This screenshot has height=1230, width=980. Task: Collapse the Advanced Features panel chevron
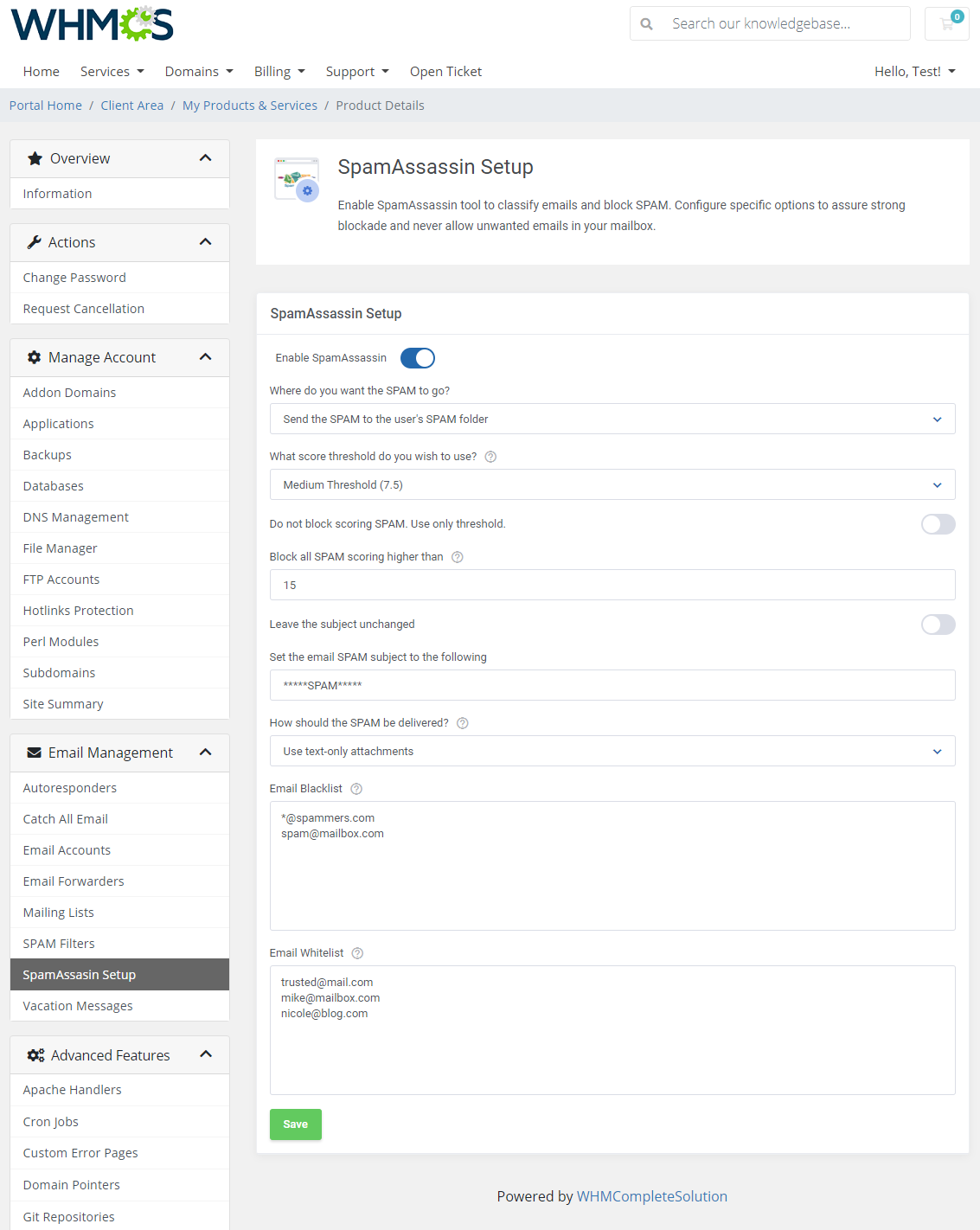tap(205, 1054)
